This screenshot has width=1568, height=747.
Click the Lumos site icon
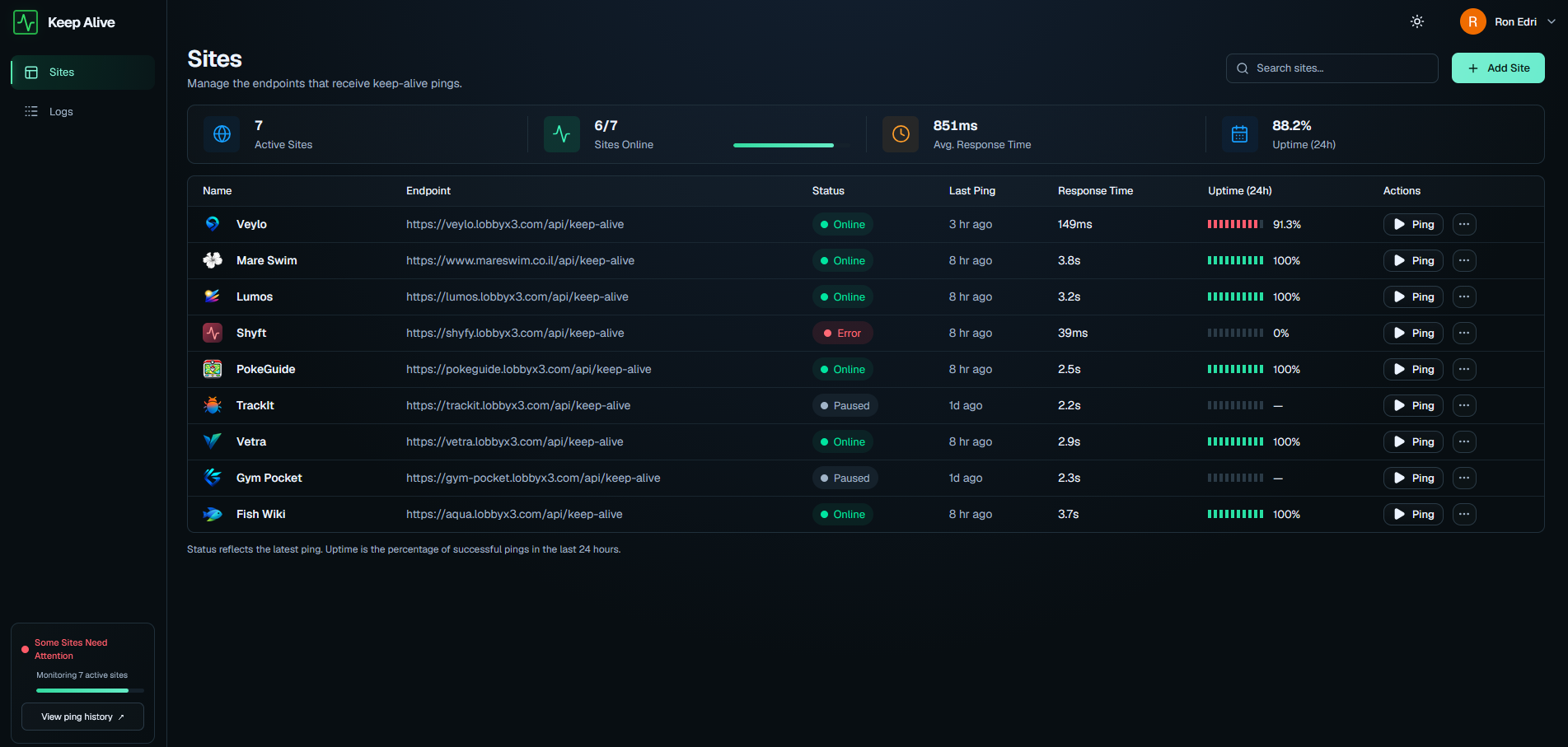(213, 296)
